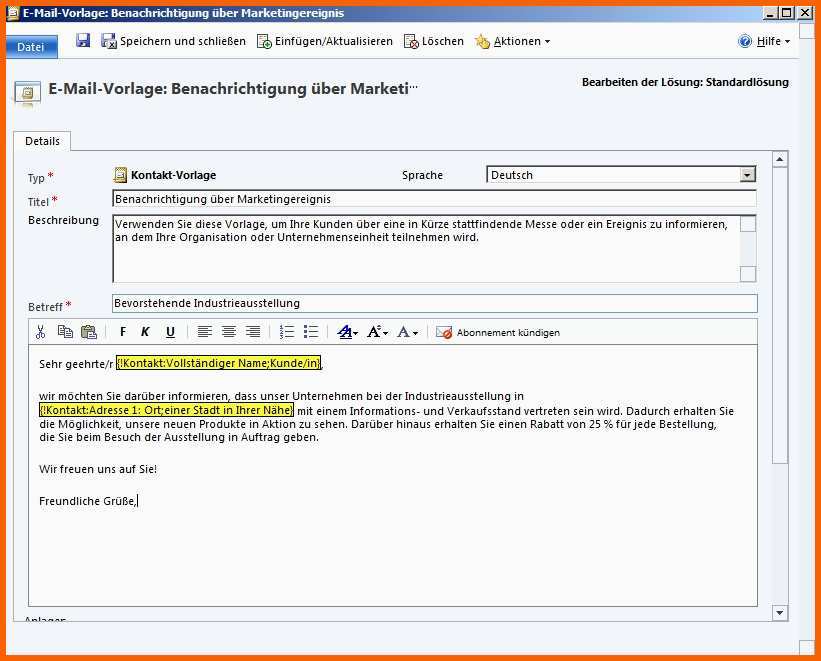Insert a numbered list
Image resolution: width=821 pixels, height=661 pixels.
click(287, 332)
